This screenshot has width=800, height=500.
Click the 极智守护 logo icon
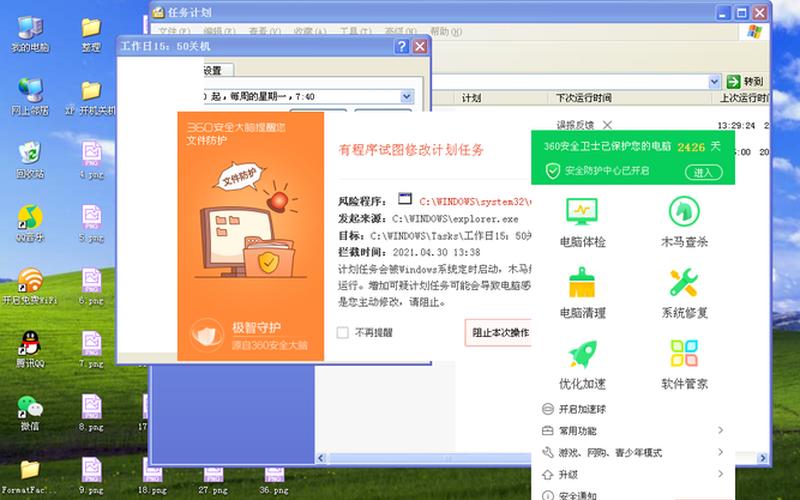[x=207, y=335]
